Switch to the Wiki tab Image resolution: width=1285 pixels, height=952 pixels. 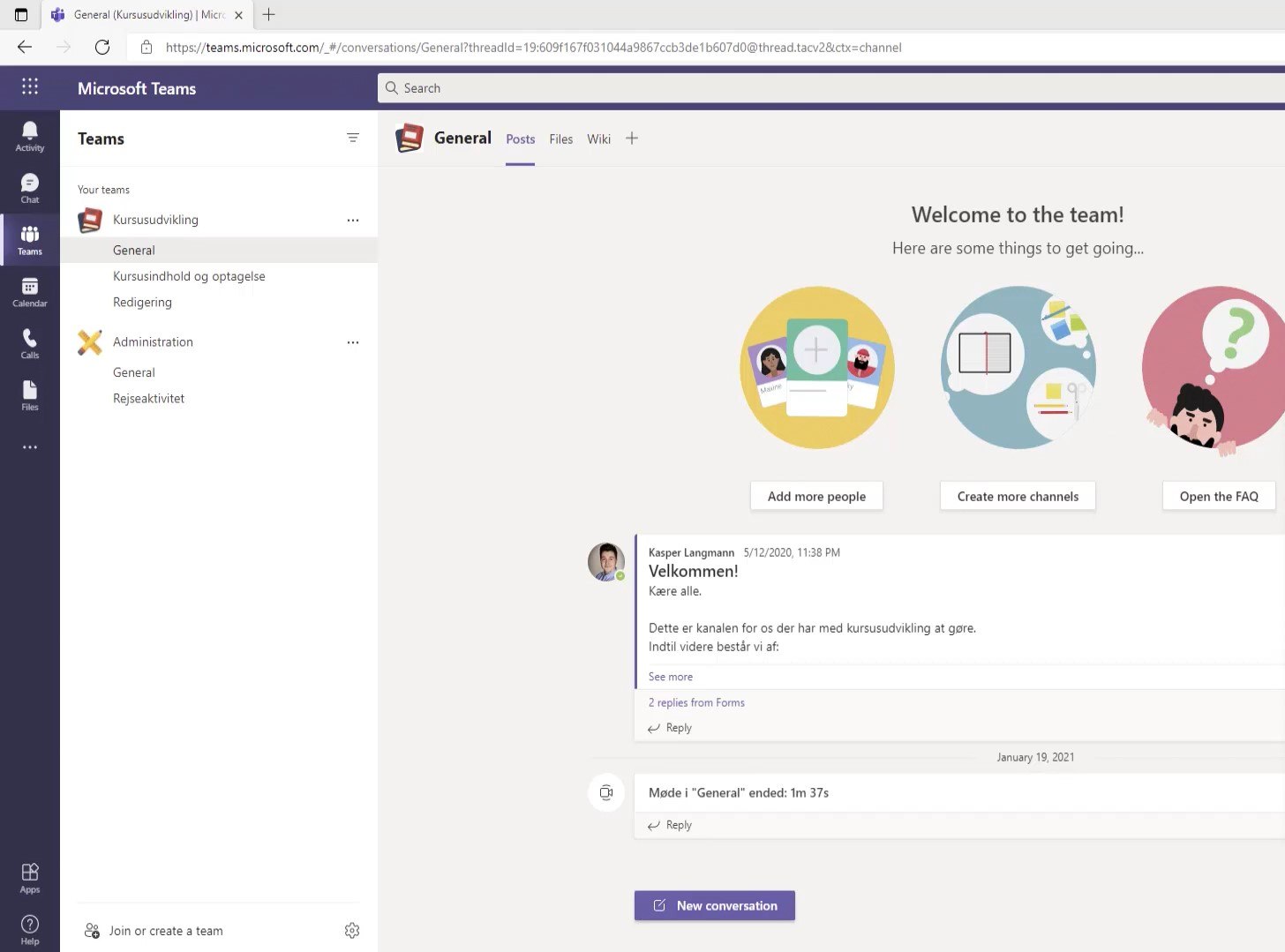(599, 139)
